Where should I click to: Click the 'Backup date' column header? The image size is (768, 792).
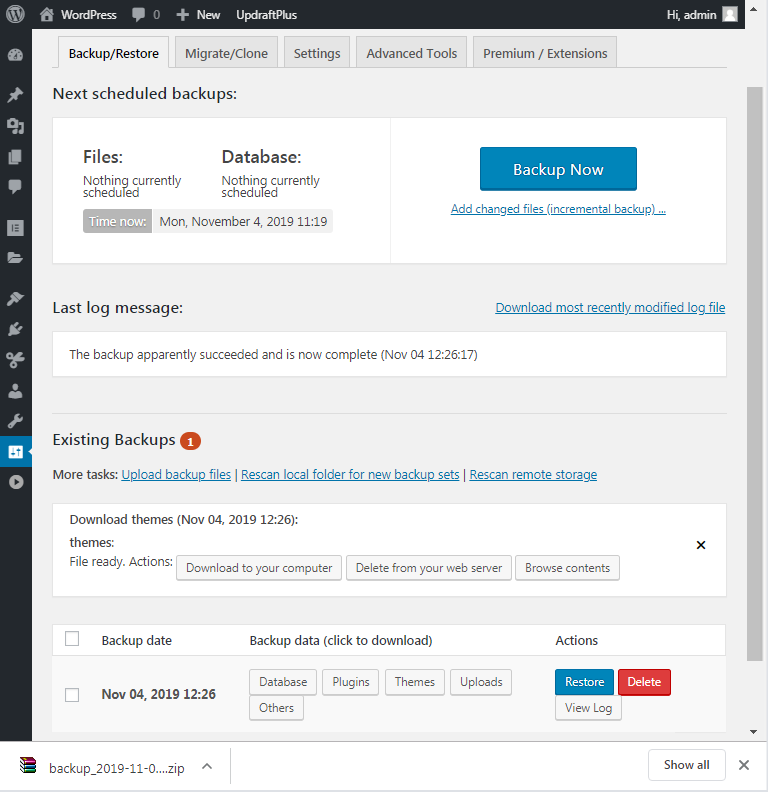(136, 640)
